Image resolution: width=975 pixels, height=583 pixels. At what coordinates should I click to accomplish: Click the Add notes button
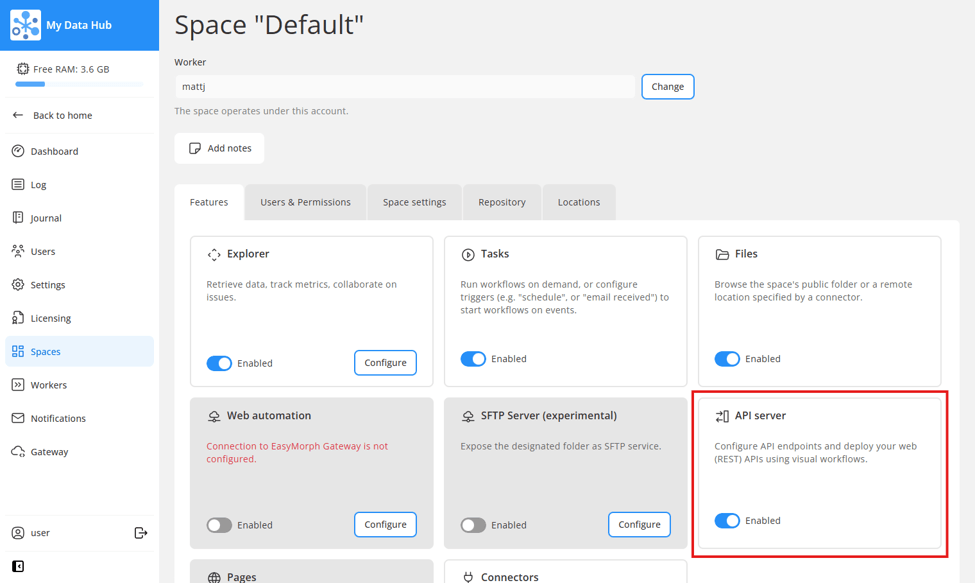point(219,148)
